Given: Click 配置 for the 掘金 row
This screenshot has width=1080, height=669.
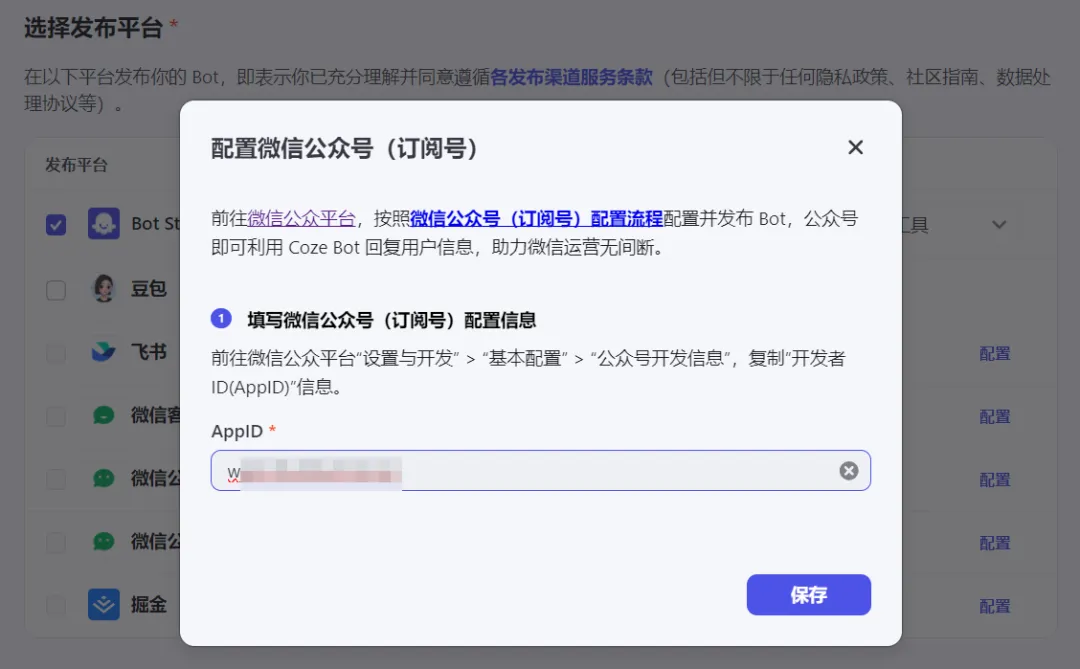Looking at the screenshot, I should click(x=995, y=606).
